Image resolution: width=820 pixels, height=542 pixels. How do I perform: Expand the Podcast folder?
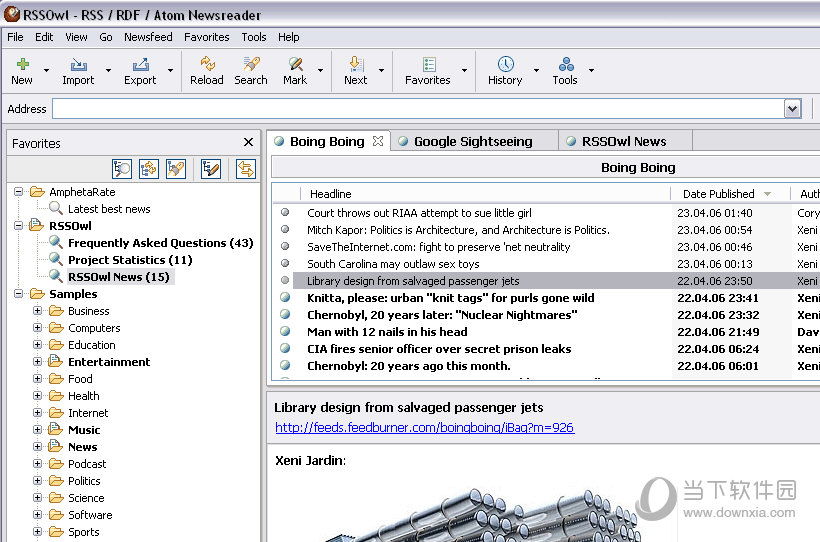pyautogui.click(x=37, y=464)
